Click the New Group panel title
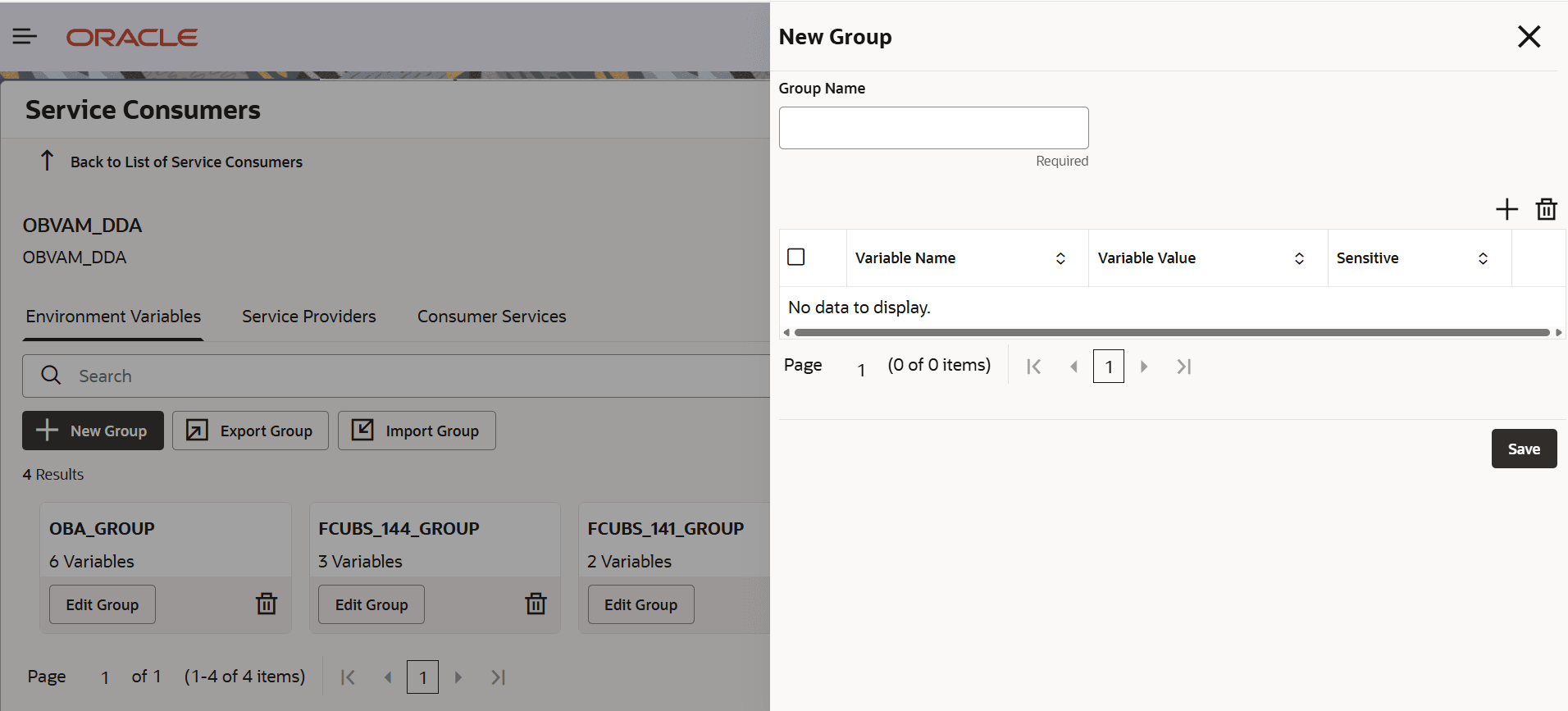 835,37
